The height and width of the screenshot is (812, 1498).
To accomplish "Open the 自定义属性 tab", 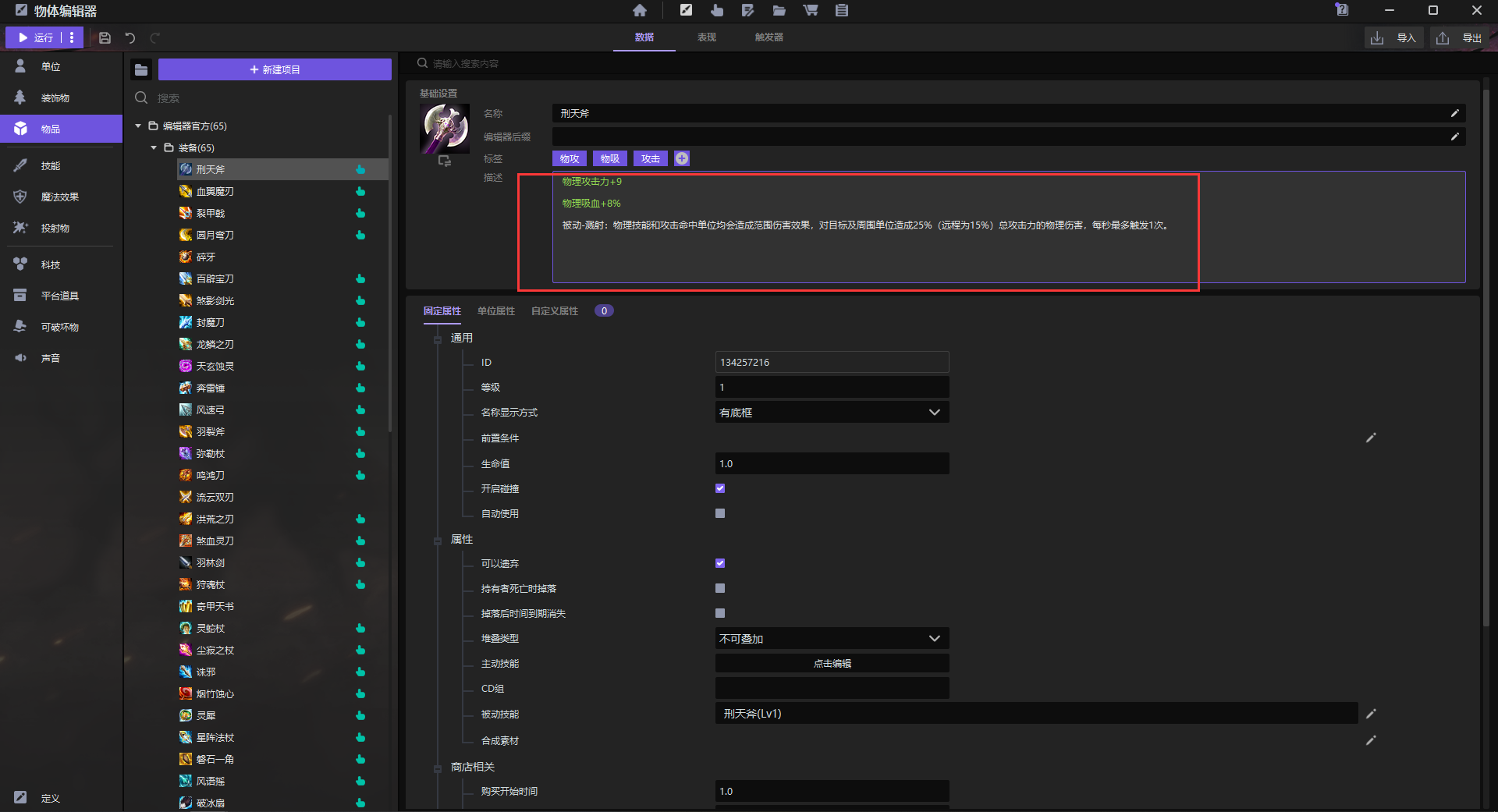I will point(555,310).
